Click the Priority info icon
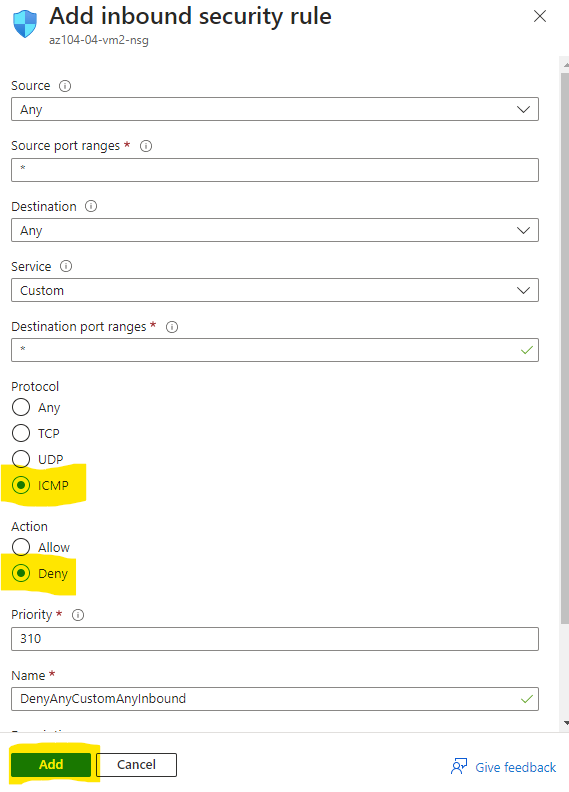Screen dimensions: 569x792 (x=78, y=615)
